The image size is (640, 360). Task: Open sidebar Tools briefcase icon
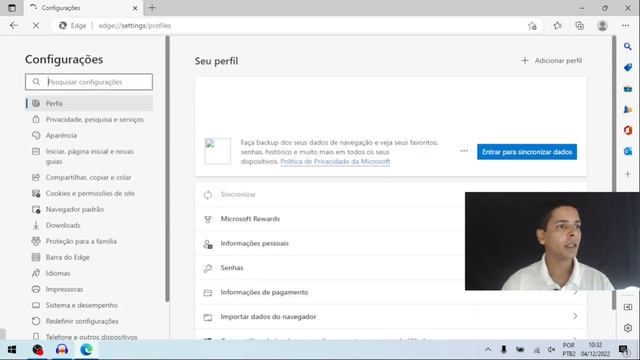[628, 89]
